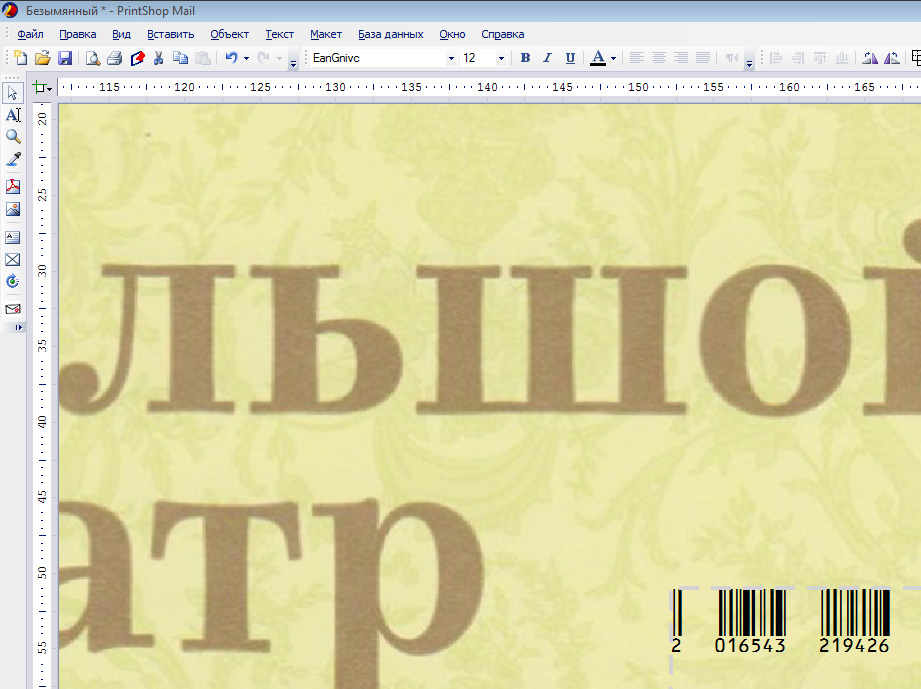This screenshot has height=689, width=921.
Task: Align objects to the bottom edge
Action: tap(842, 58)
